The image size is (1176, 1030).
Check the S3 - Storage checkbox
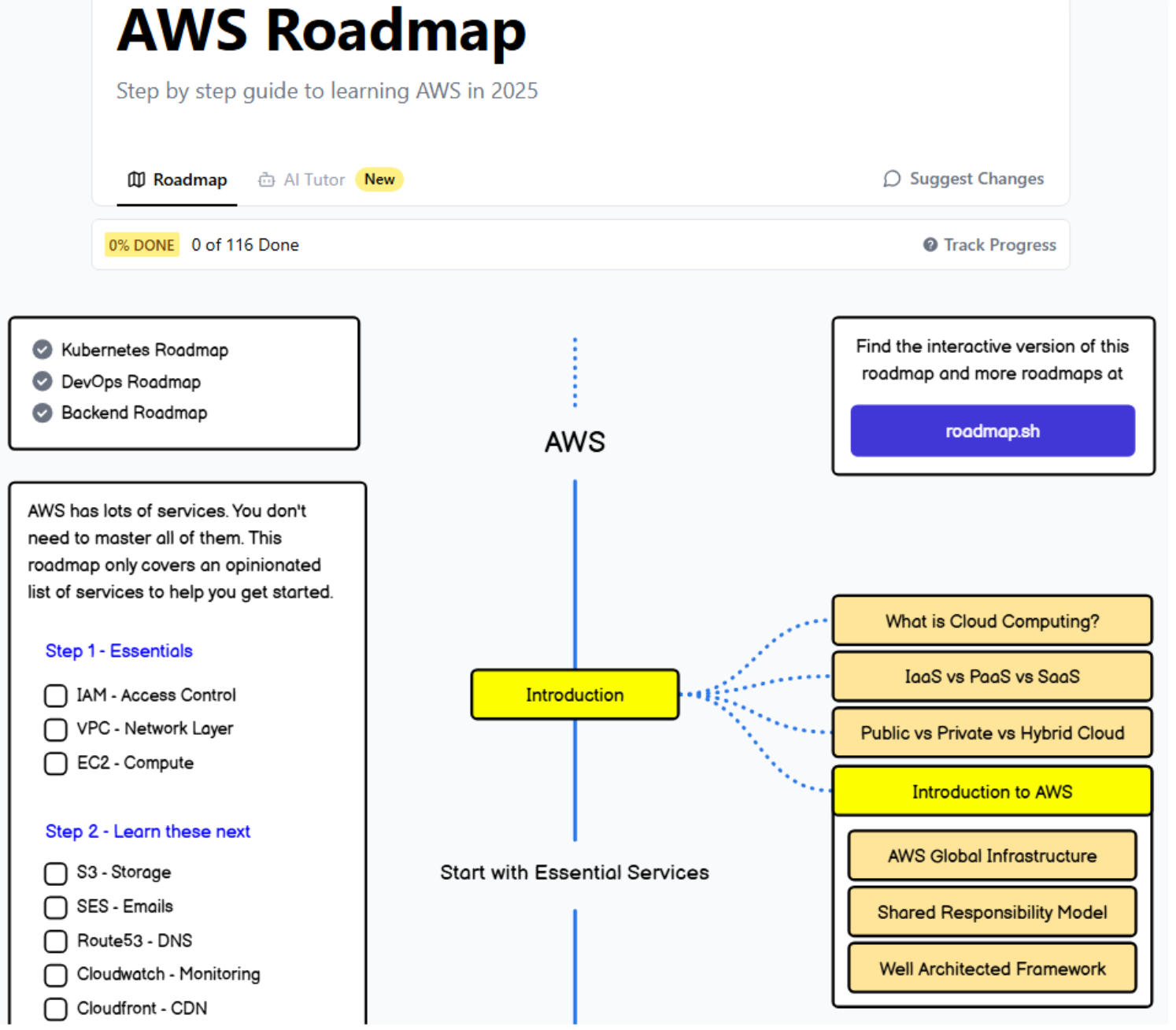click(55, 873)
